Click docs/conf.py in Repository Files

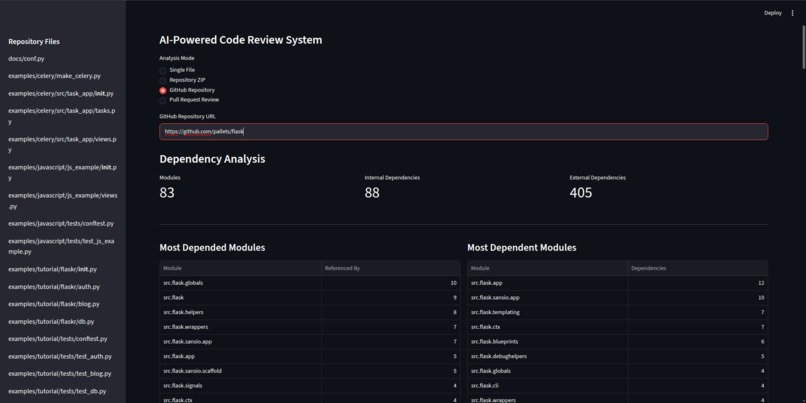click(26, 59)
